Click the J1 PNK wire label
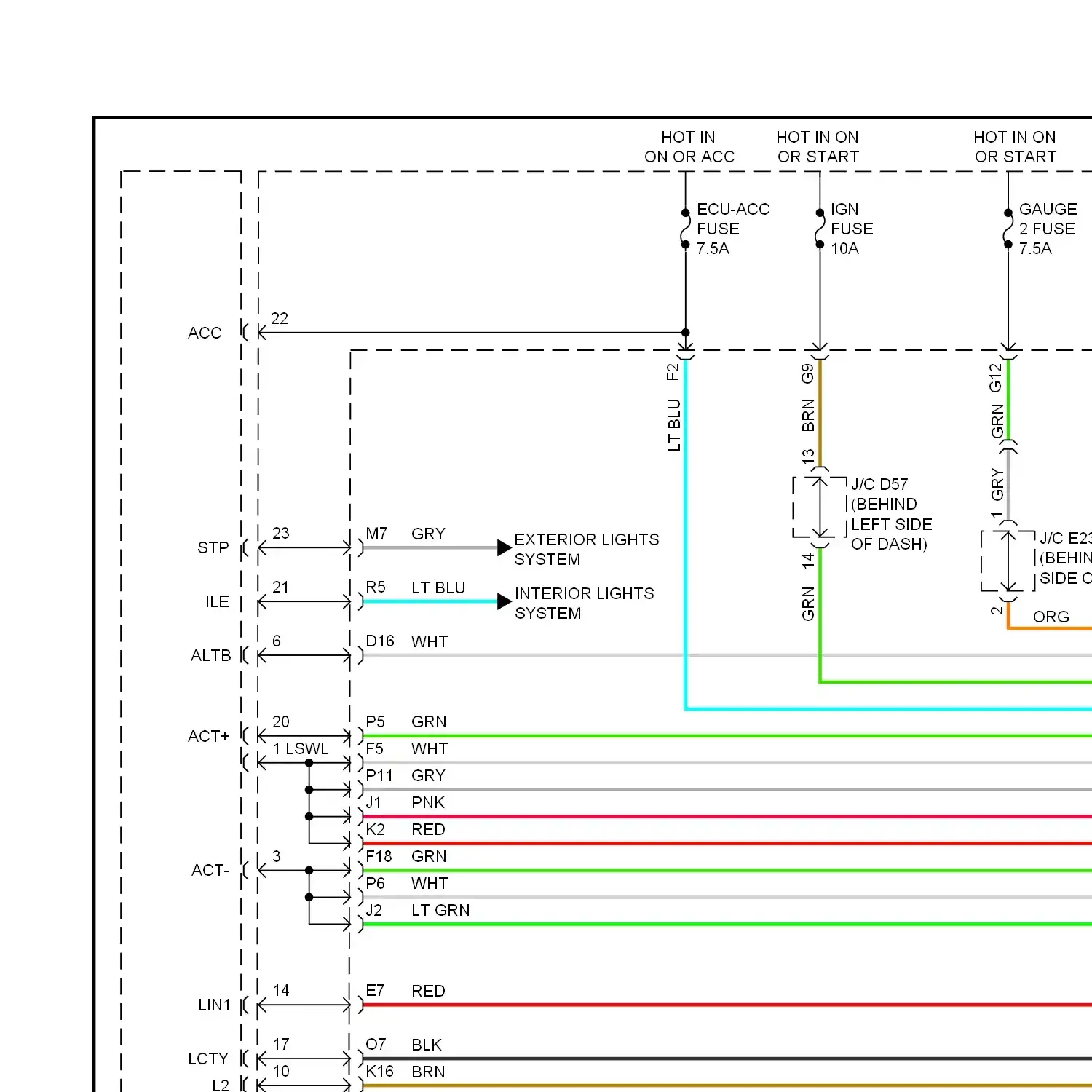This screenshot has height=1092, width=1092. click(405, 802)
